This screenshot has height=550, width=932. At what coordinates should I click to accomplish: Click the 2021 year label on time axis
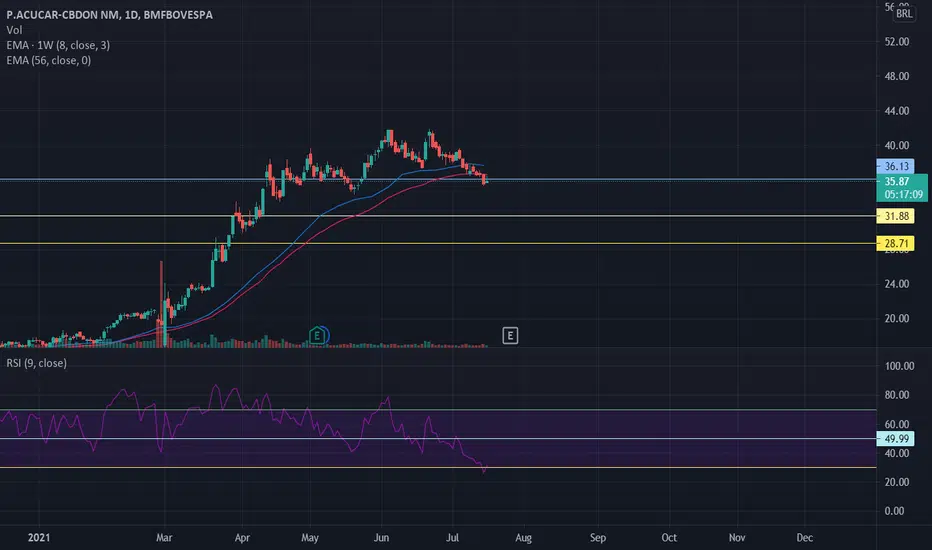pyautogui.click(x=39, y=538)
